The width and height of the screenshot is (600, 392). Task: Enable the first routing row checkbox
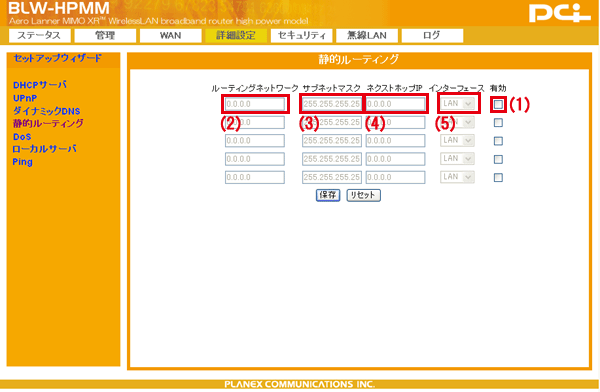(498, 104)
